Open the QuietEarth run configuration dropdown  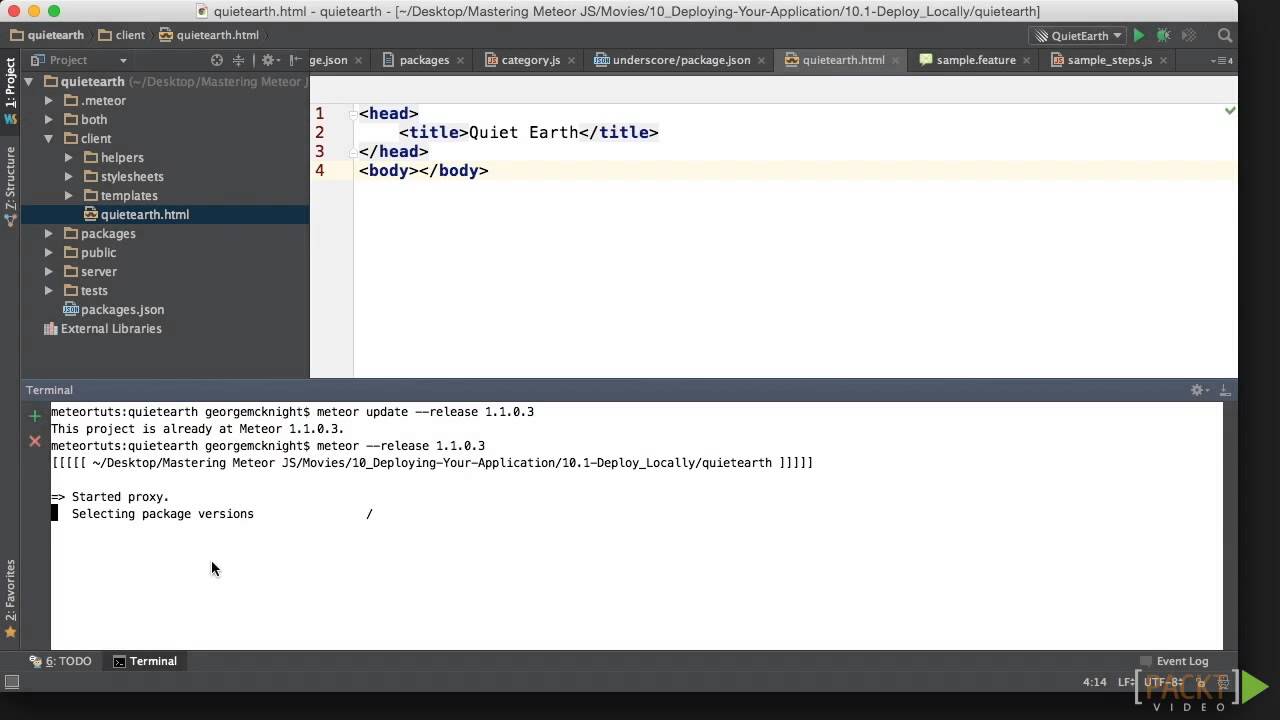(1076, 35)
